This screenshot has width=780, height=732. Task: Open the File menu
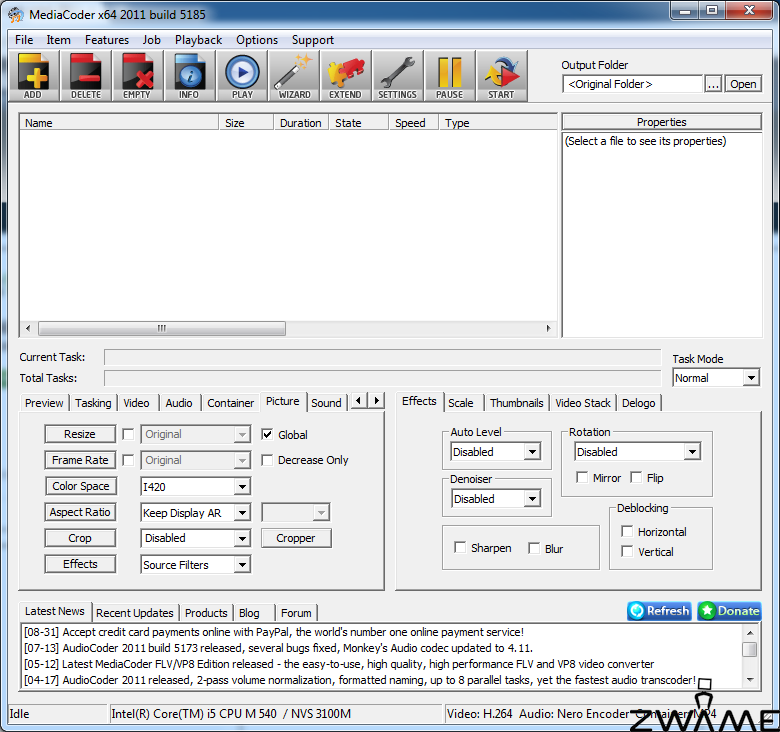pos(24,40)
